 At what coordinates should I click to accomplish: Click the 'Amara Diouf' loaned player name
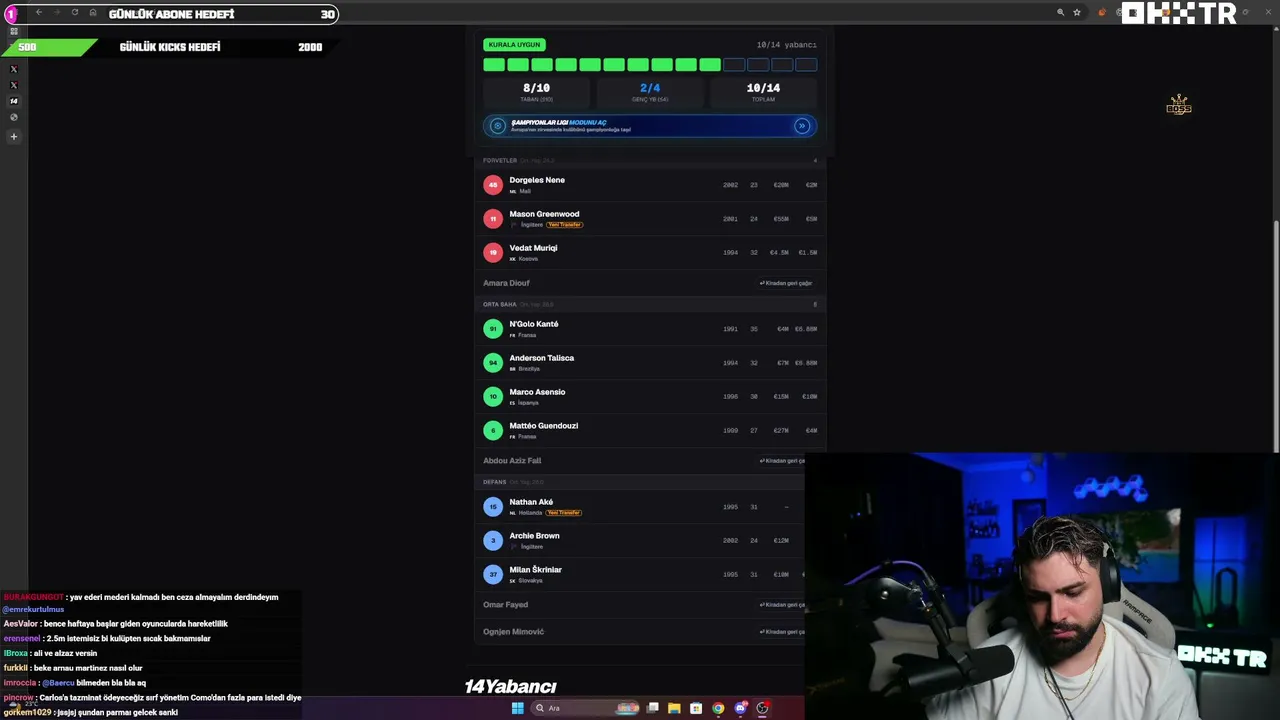506,283
